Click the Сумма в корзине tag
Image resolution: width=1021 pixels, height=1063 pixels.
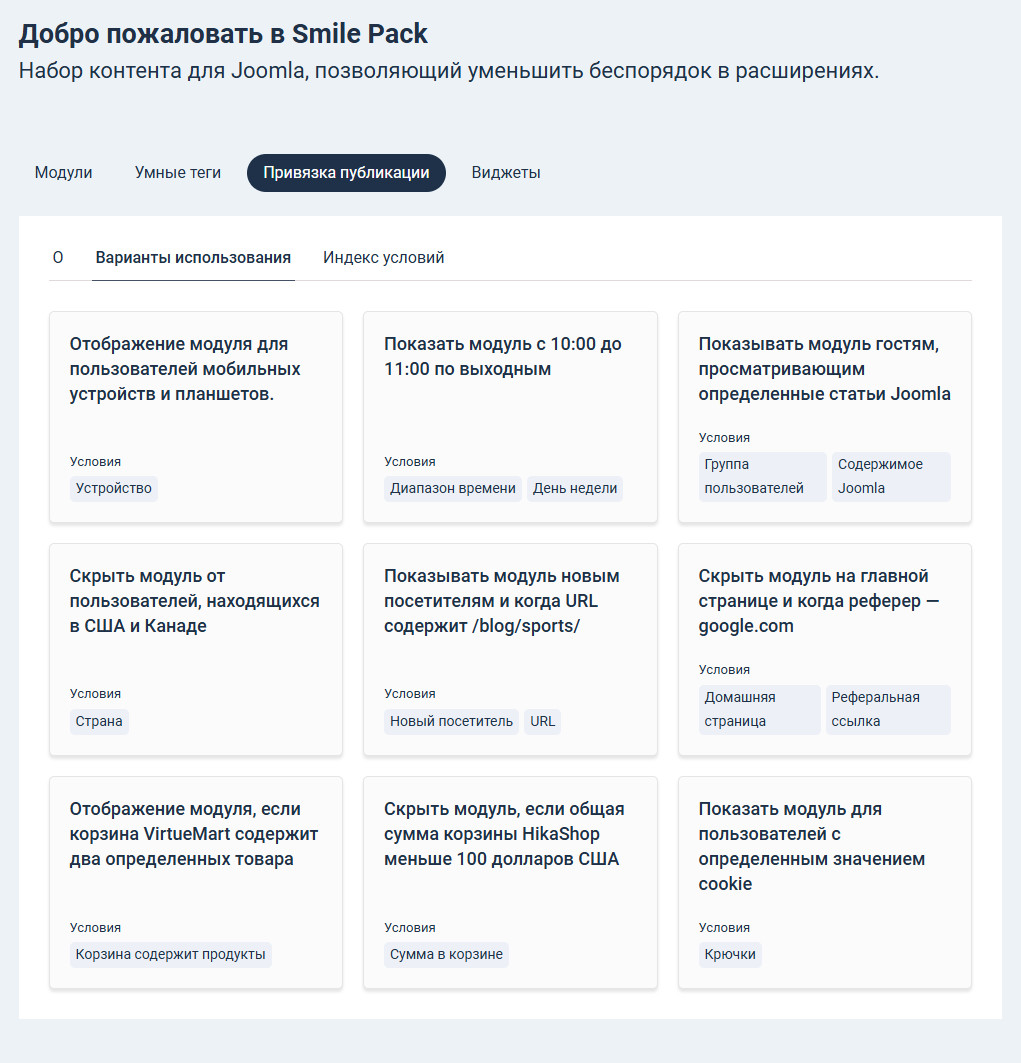click(x=446, y=954)
